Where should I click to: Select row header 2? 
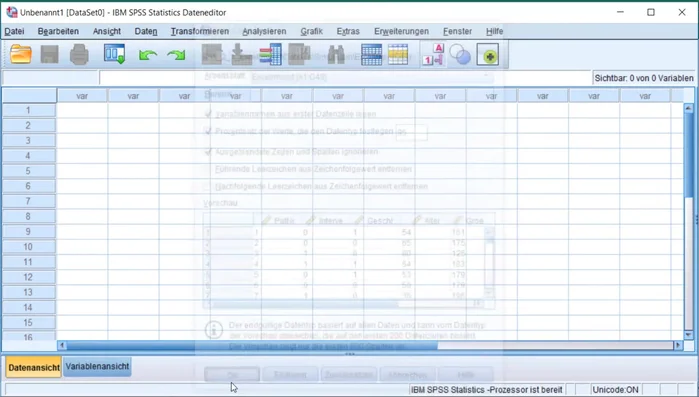pos(29,125)
